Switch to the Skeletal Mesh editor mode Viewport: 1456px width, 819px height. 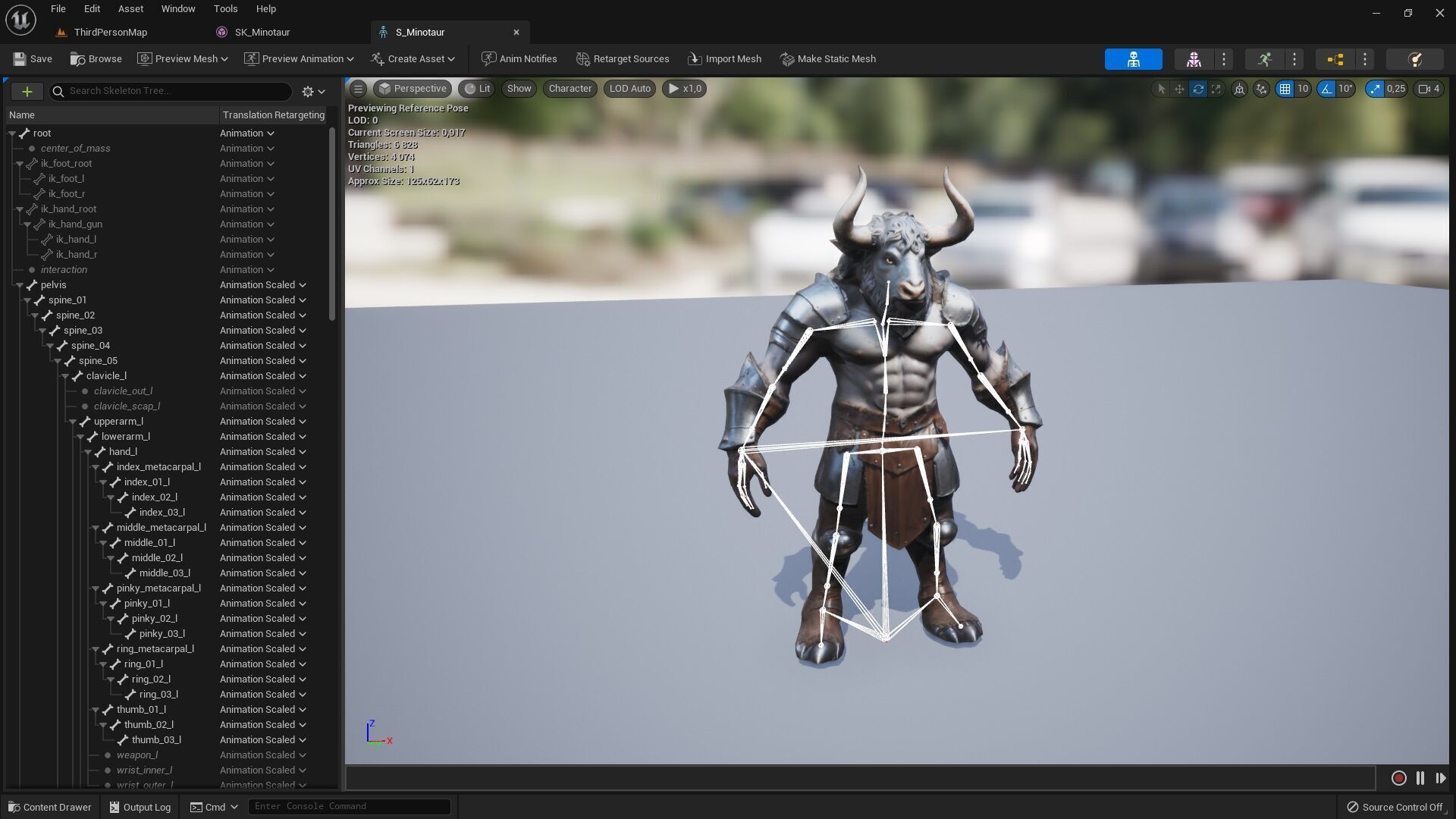click(1194, 59)
